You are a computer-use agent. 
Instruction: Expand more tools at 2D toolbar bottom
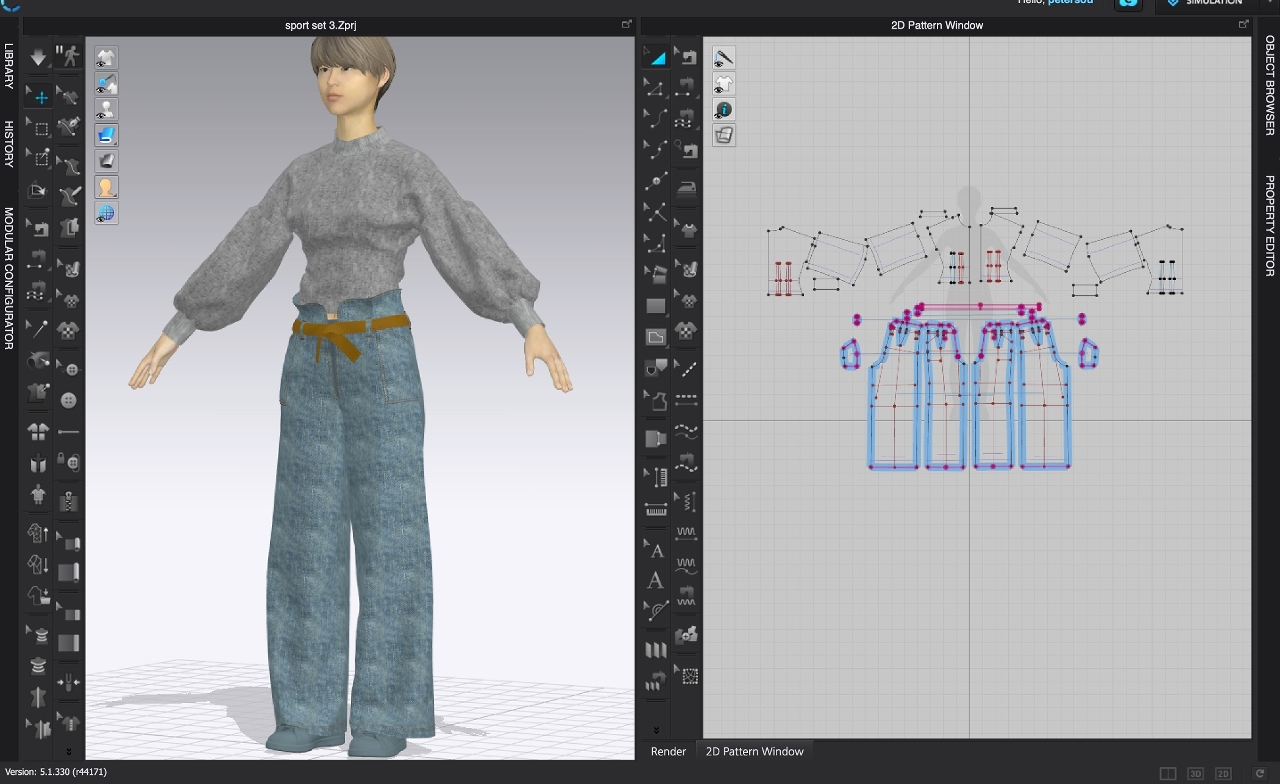pyautogui.click(x=656, y=729)
